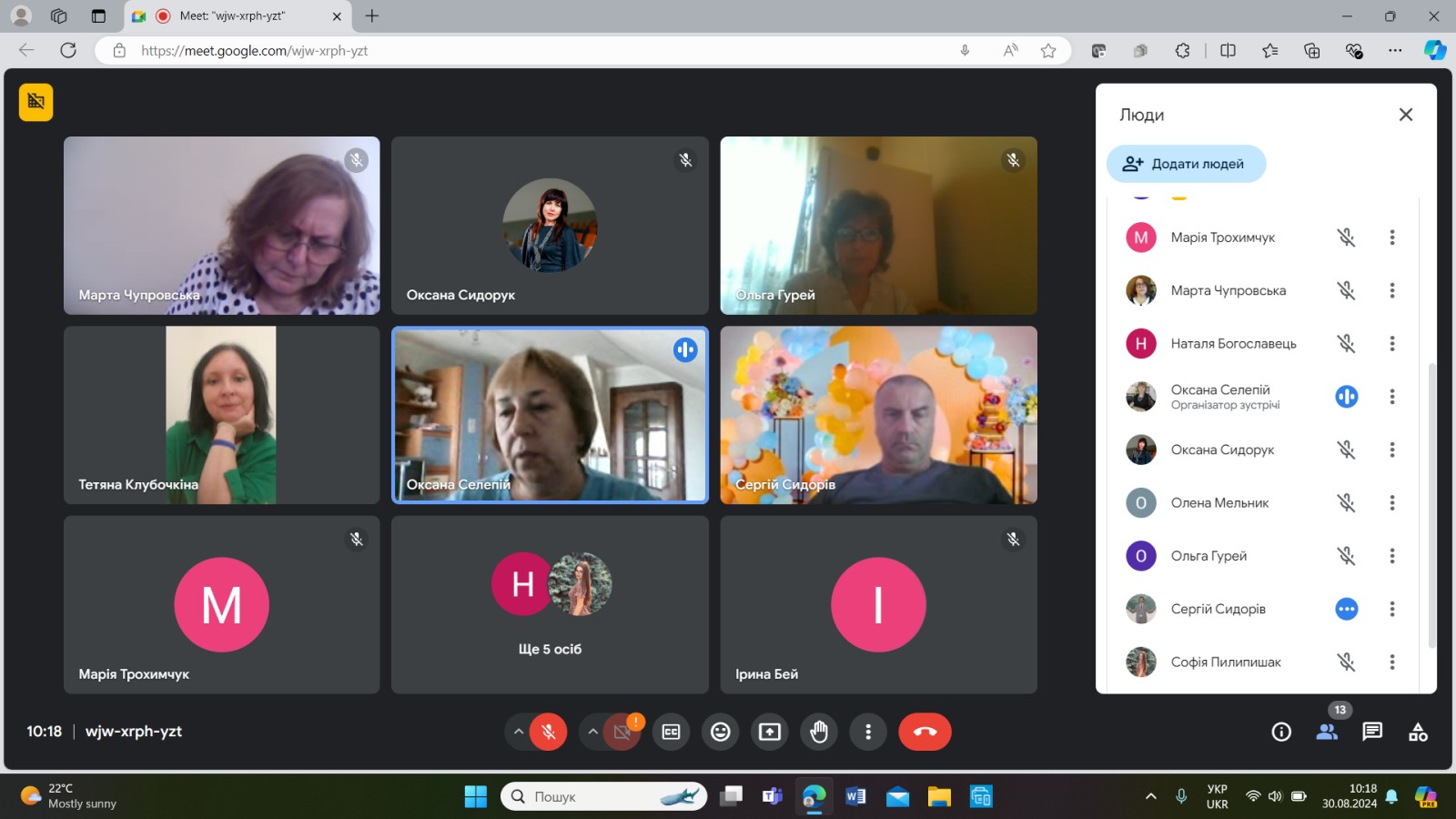
Task: Click the taskbar search box Пошук
Action: tap(603, 797)
